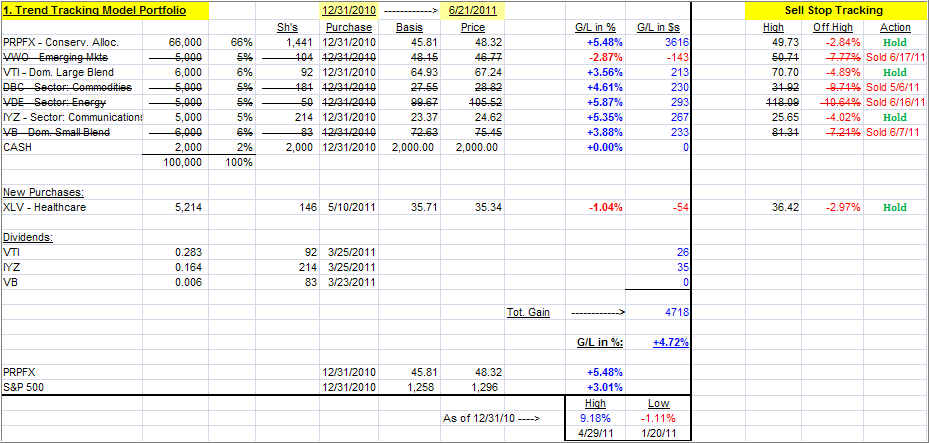Click the 'G/L in %' column header at top

click(595, 27)
